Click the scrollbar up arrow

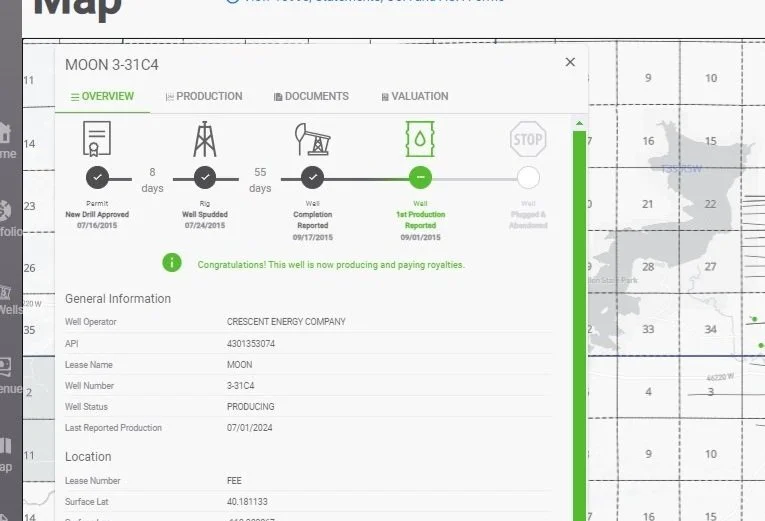[579, 124]
